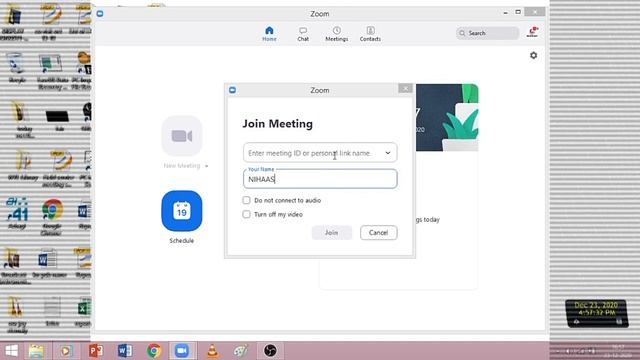Select the Google Chrome desktop shortcut
Viewport: 640px width, 360px height.
click(x=52, y=216)
